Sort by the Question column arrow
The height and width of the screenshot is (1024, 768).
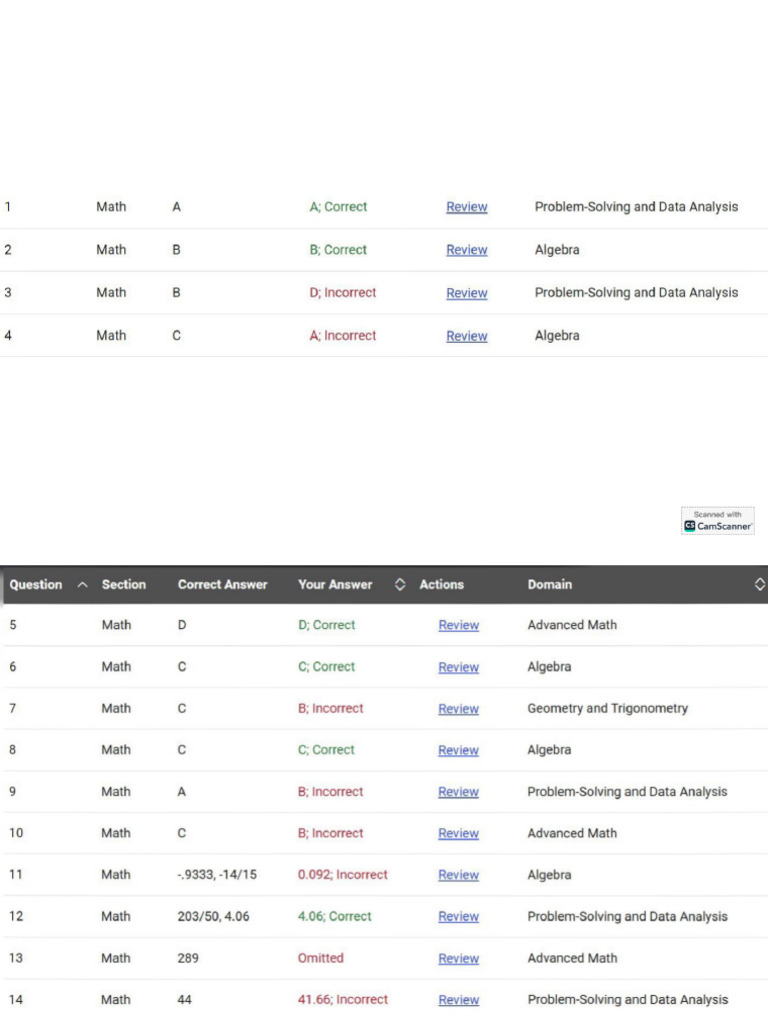coord(82,584)
